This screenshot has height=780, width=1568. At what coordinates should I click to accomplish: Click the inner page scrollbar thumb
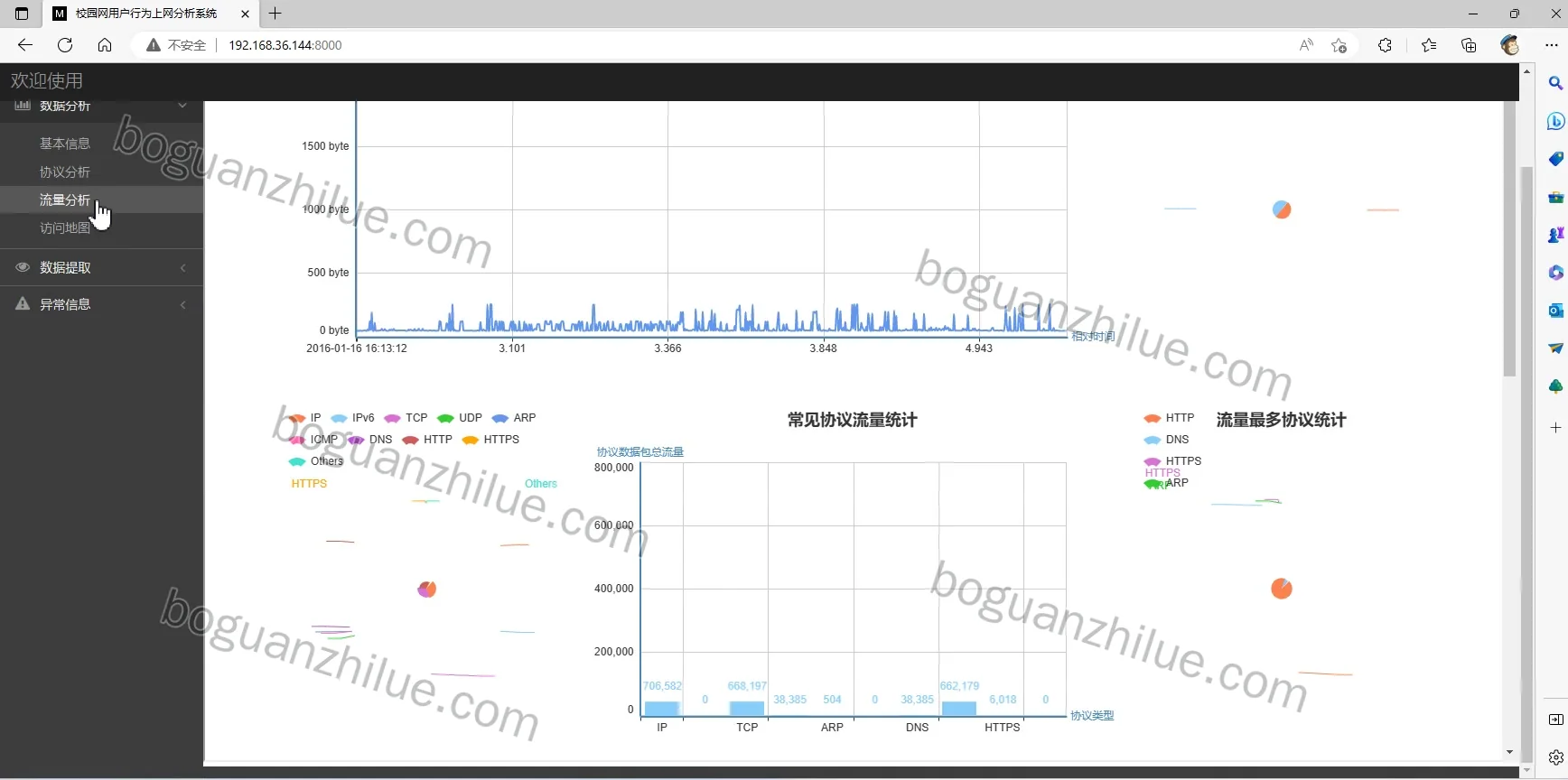coord(1509,239)
